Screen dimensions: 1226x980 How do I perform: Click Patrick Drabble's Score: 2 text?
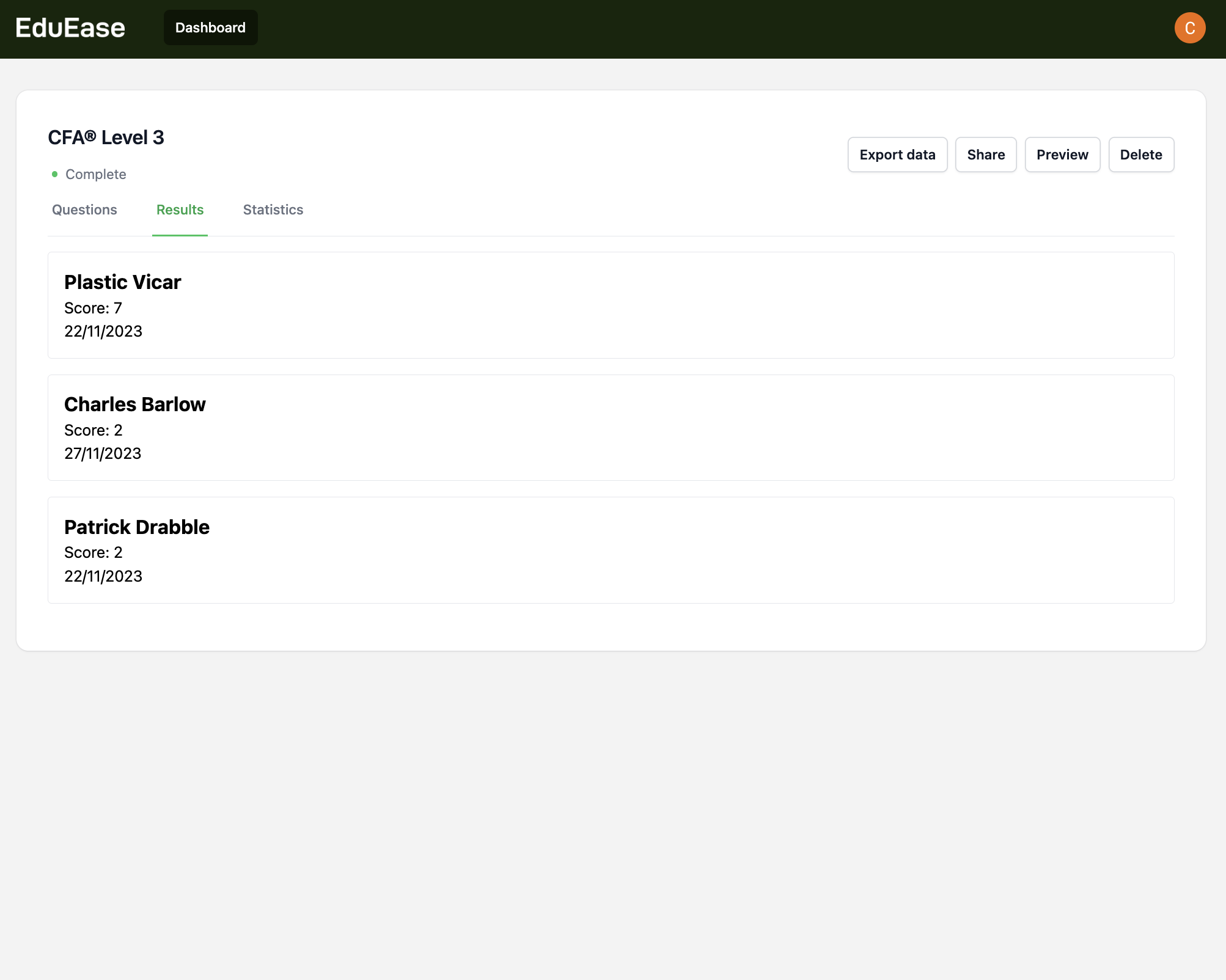tap(93, 552)
